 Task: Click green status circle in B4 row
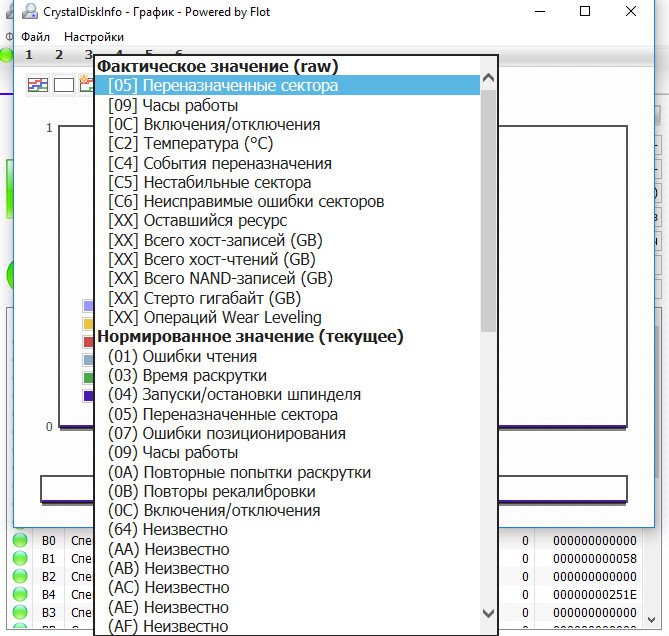pos(20,594)
